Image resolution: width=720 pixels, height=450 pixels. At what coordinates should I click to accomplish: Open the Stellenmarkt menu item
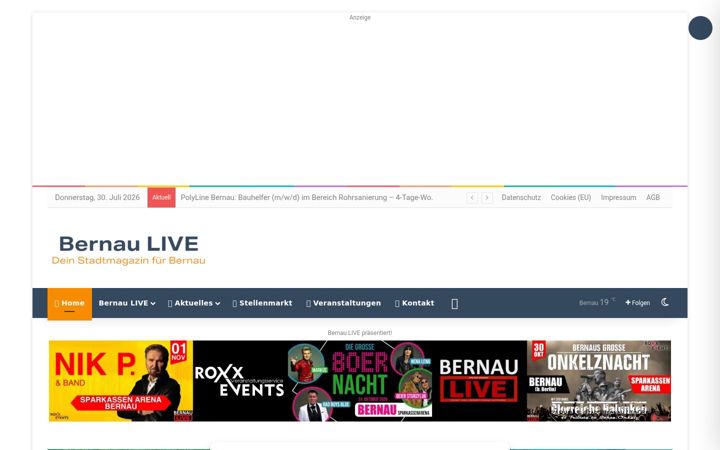(x=262, y=303)
